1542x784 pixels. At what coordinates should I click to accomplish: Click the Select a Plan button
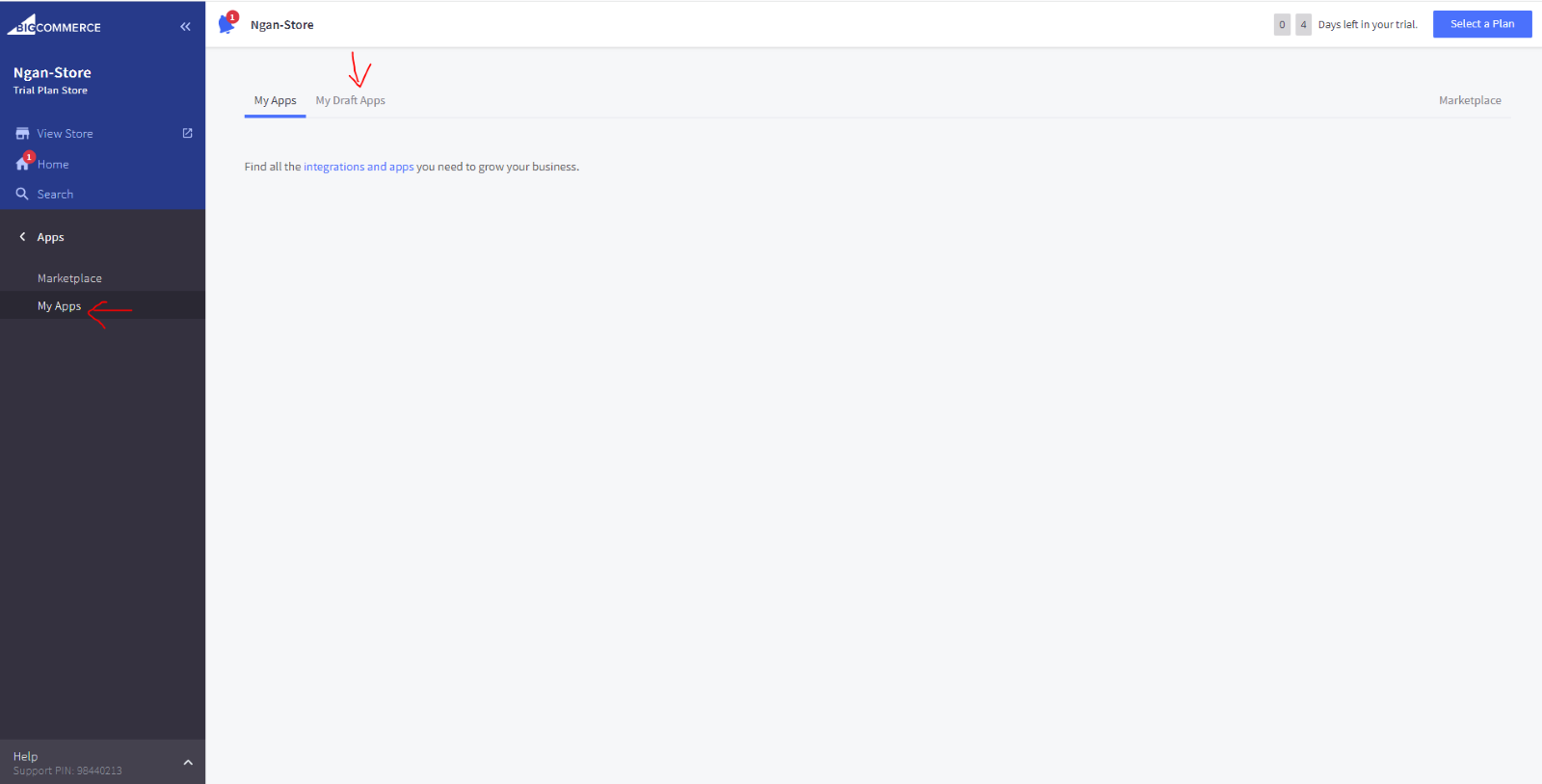(x=1482, y=24)
